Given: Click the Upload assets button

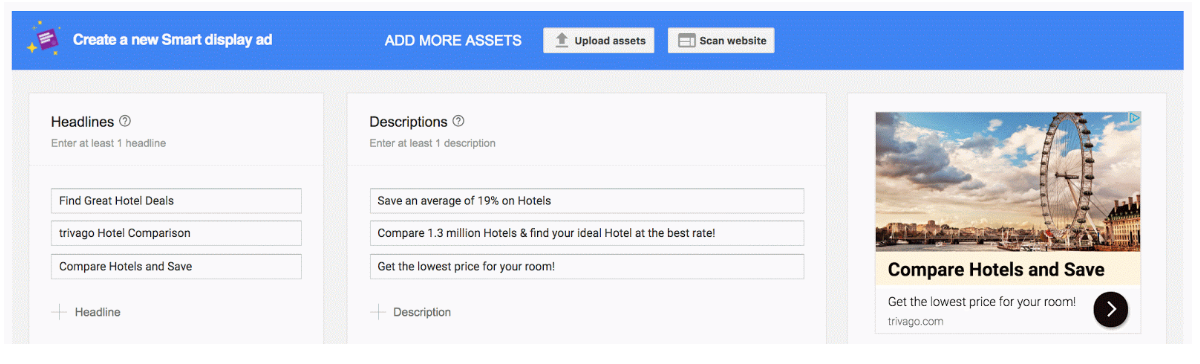Looking at the screenshot, I should [x=600, y=41].
